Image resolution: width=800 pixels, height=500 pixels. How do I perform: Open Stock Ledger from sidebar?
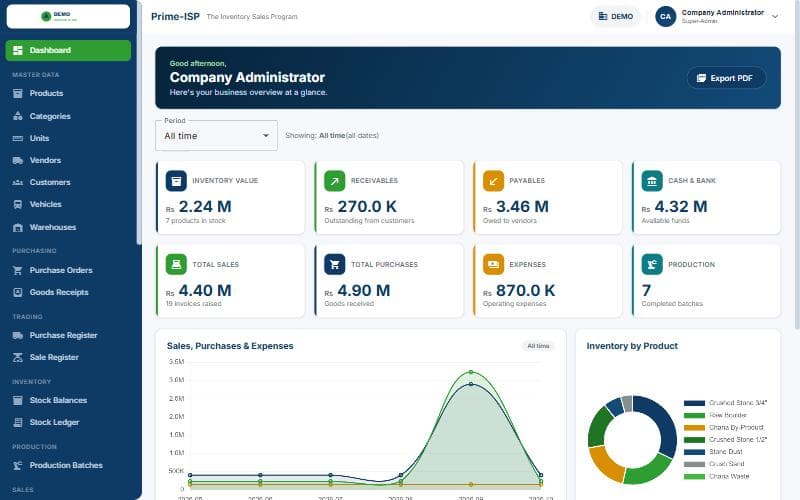coord(68,422)
